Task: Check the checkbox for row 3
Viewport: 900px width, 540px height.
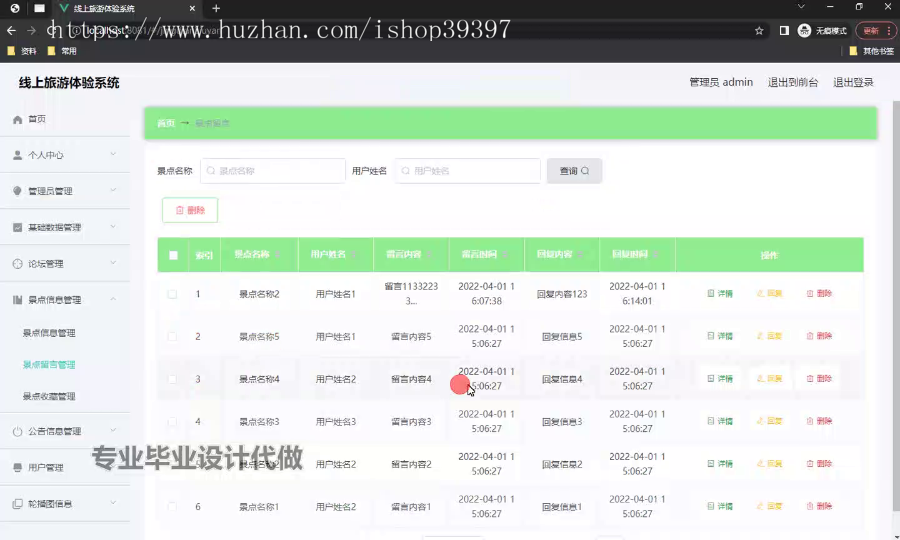Action: [172, 379]
